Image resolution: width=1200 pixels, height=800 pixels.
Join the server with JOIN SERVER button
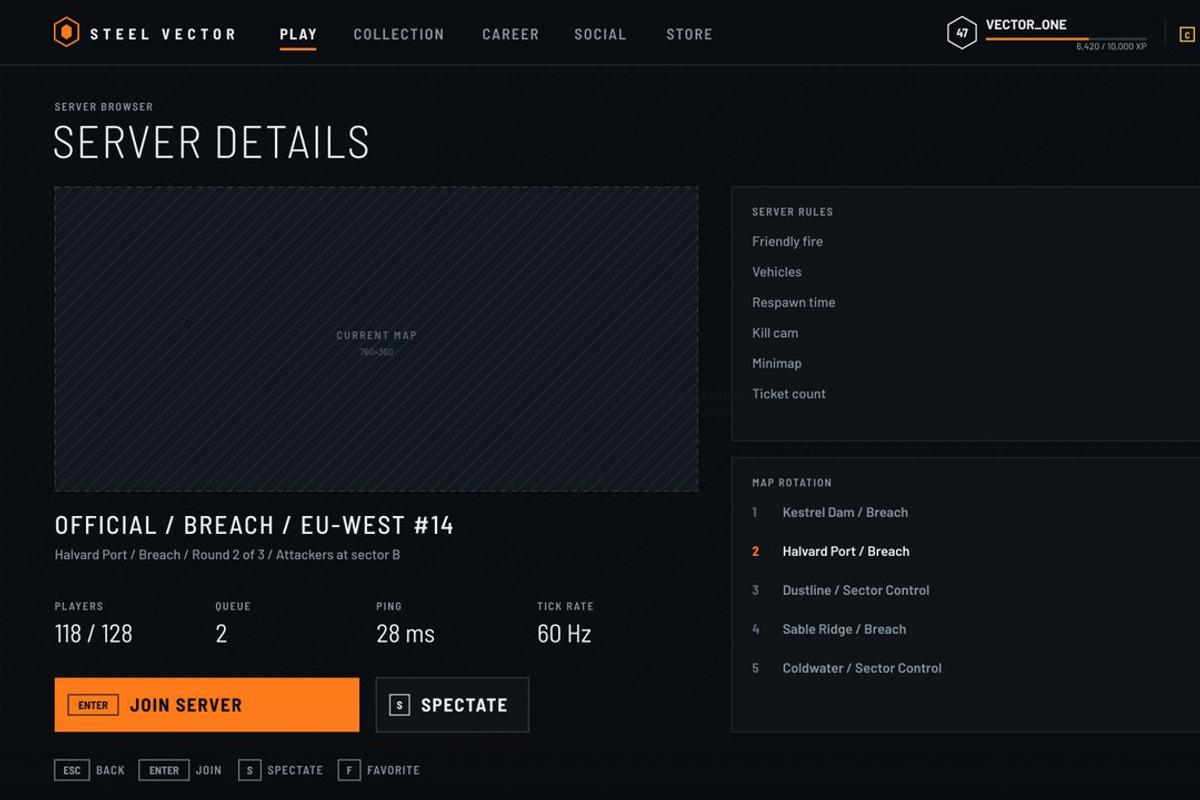pos(207,705)
